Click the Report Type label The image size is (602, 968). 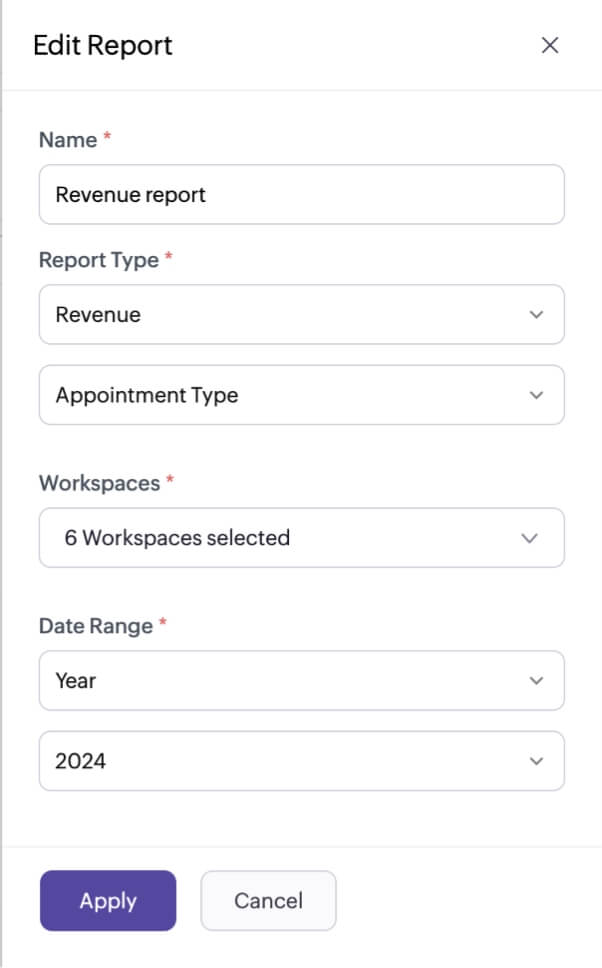point(98,260)
